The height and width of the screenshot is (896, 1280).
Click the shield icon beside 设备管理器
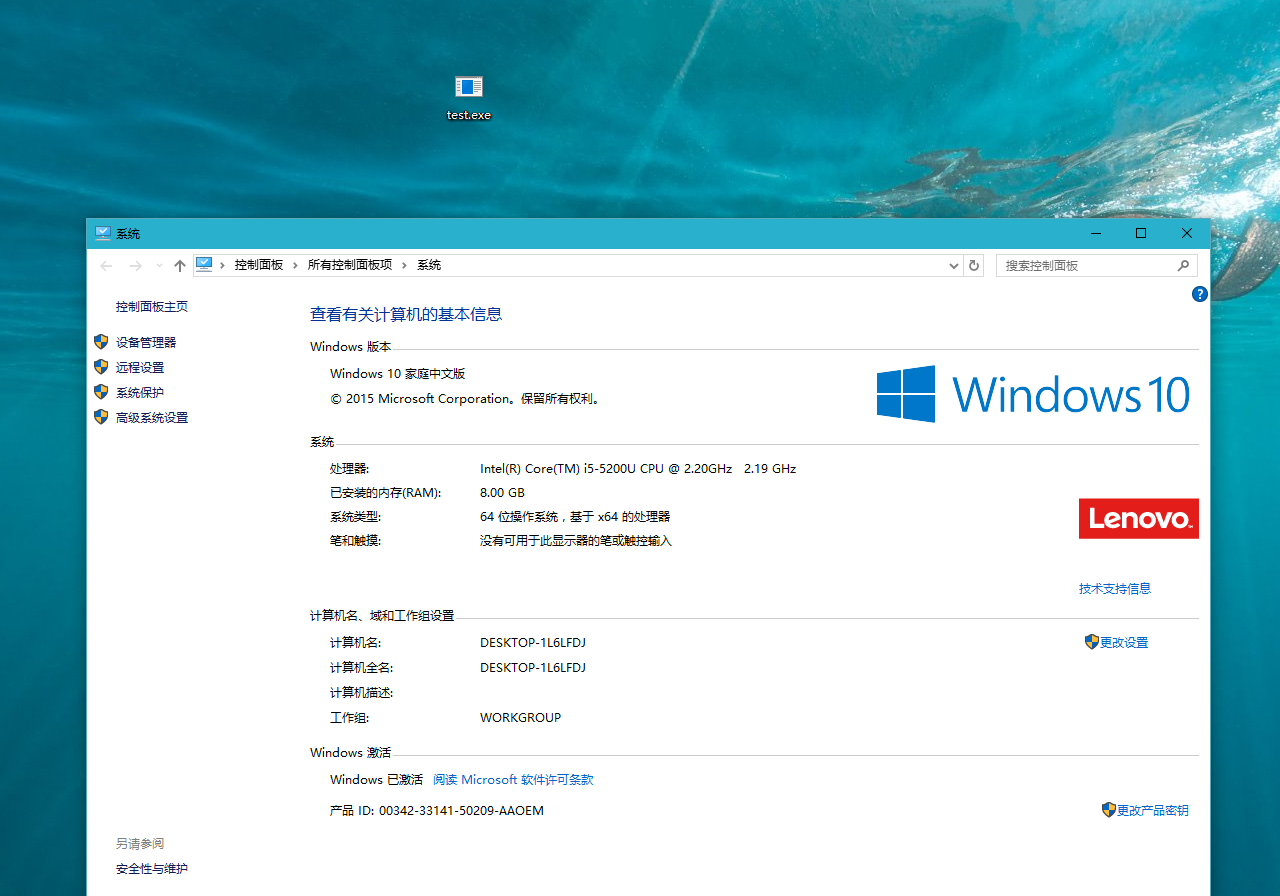coord(101,342)
